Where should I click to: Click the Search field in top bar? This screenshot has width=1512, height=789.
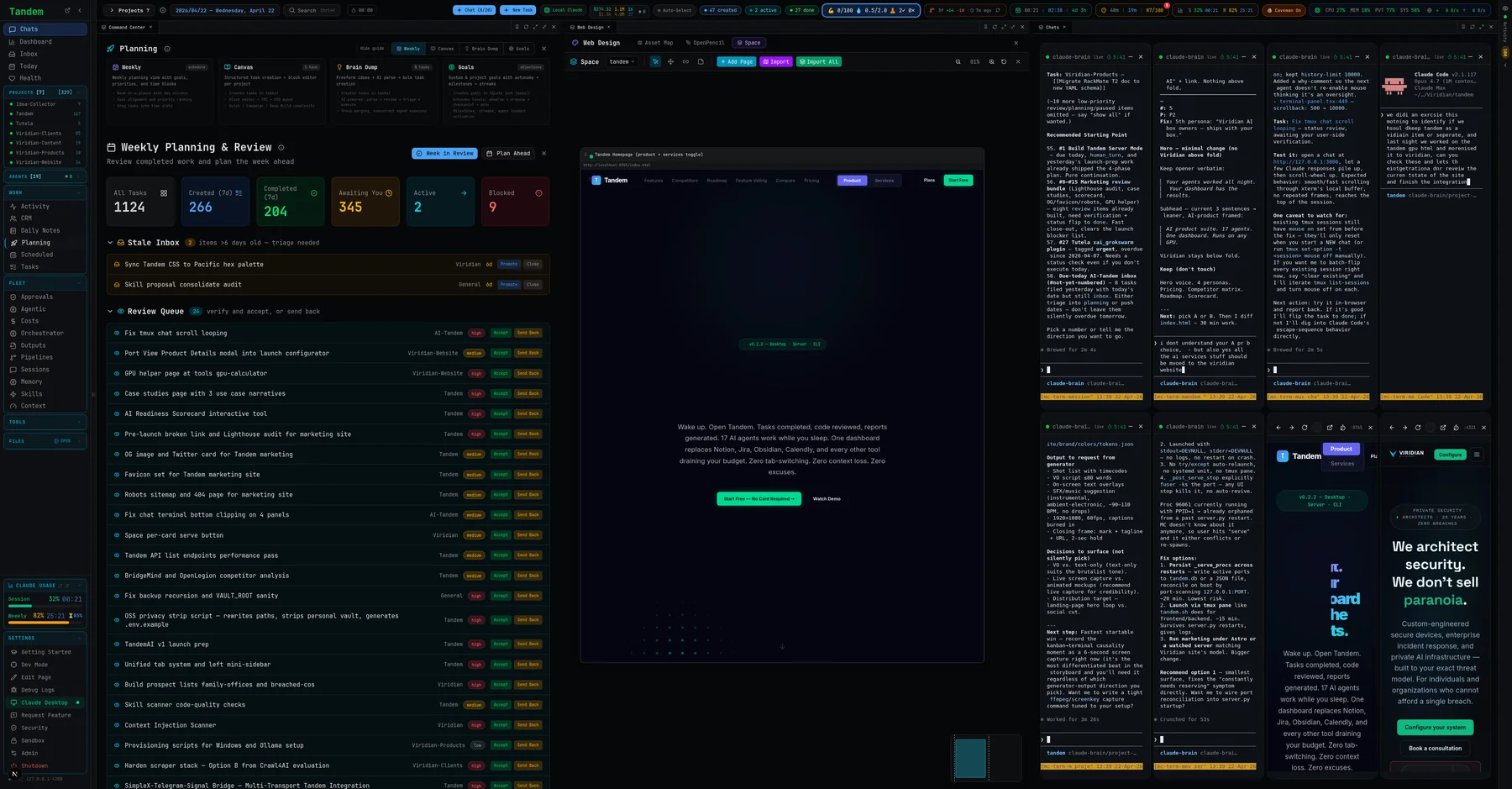313,10
